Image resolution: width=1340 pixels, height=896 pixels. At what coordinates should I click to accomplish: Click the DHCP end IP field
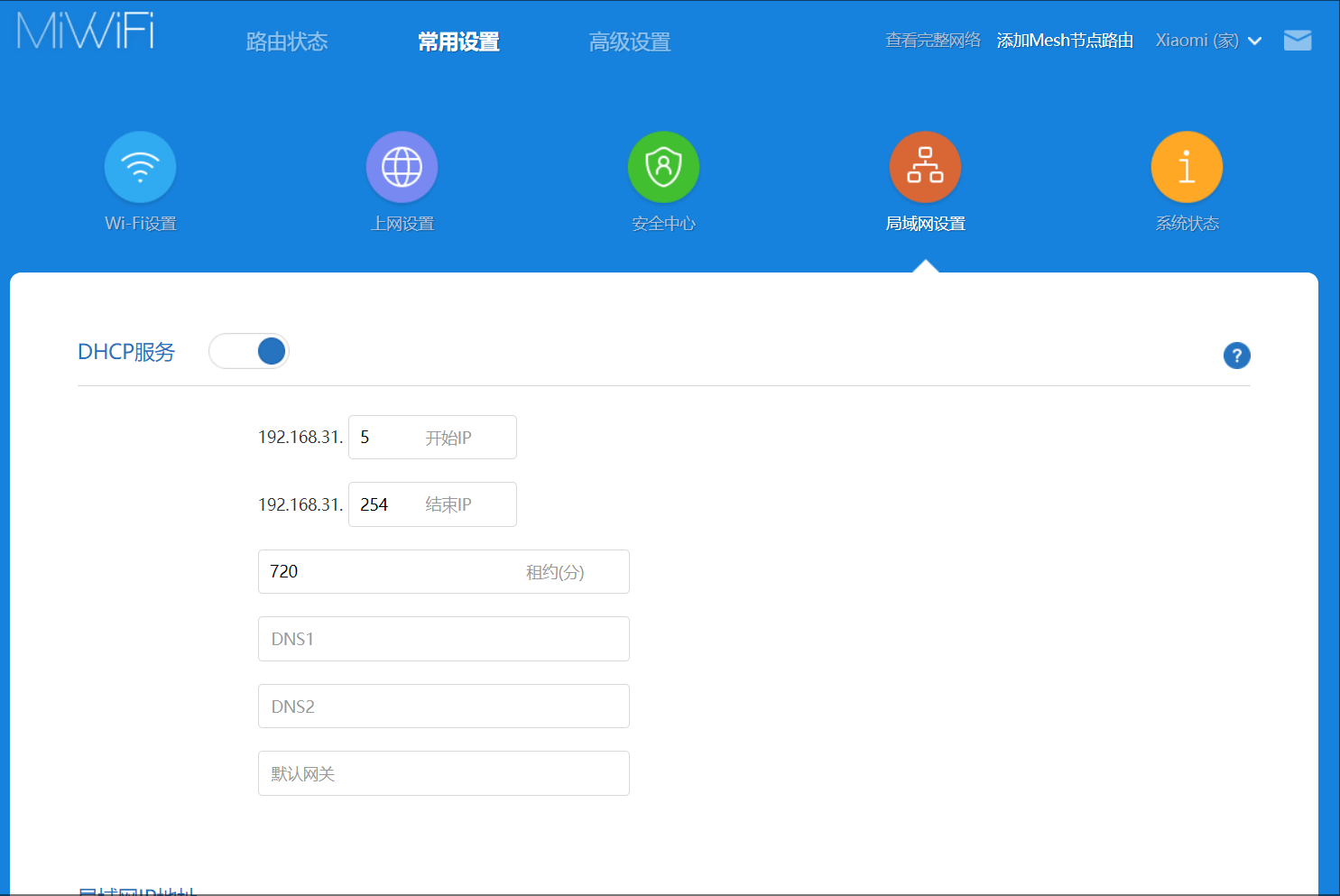tap(431, 504)
